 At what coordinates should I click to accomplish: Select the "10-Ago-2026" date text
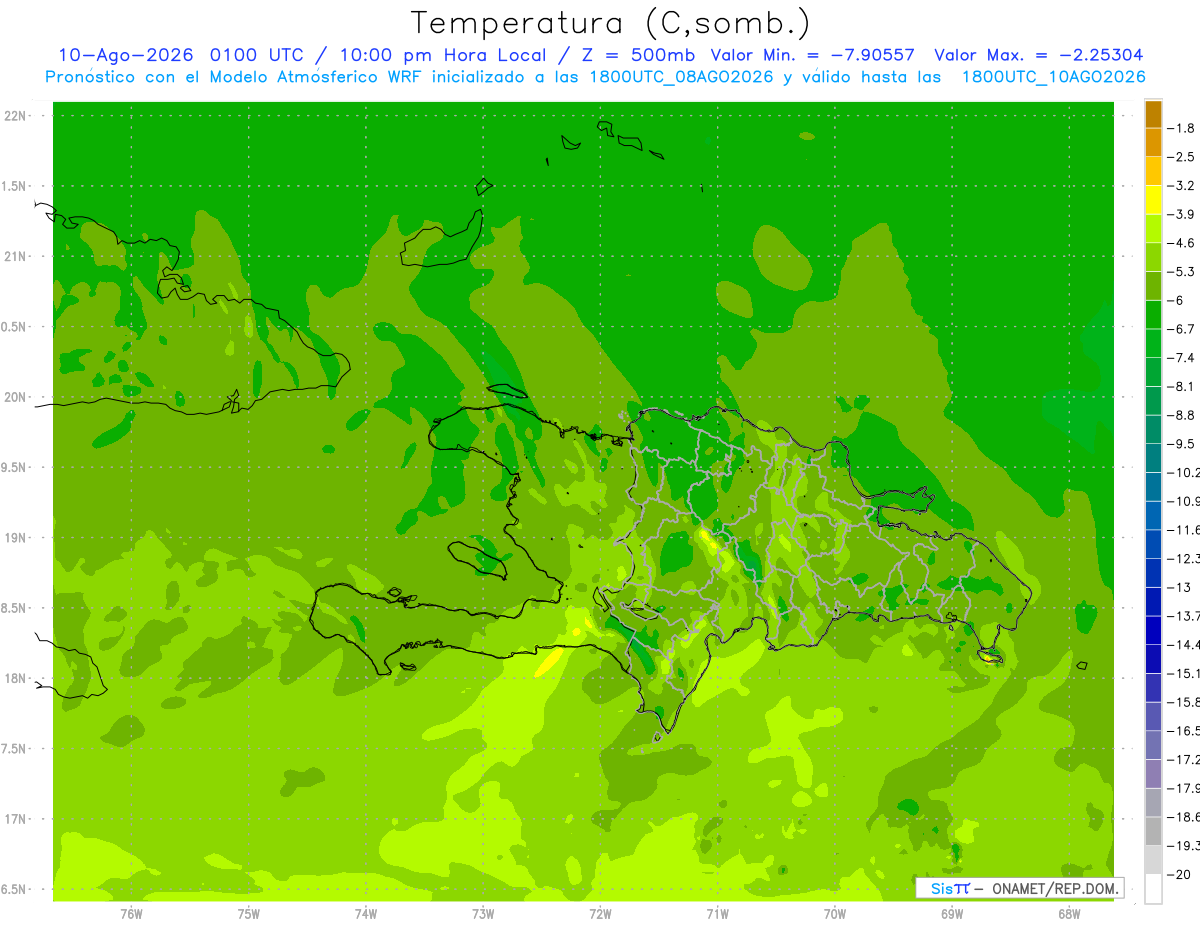(127, 55)
